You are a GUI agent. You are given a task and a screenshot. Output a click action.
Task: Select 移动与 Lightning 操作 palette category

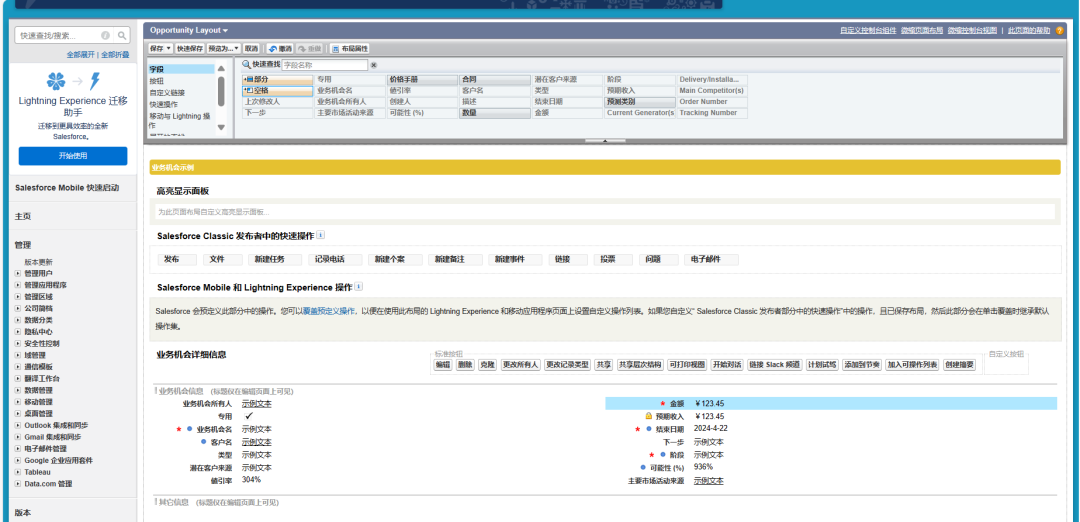coord(180,121)
